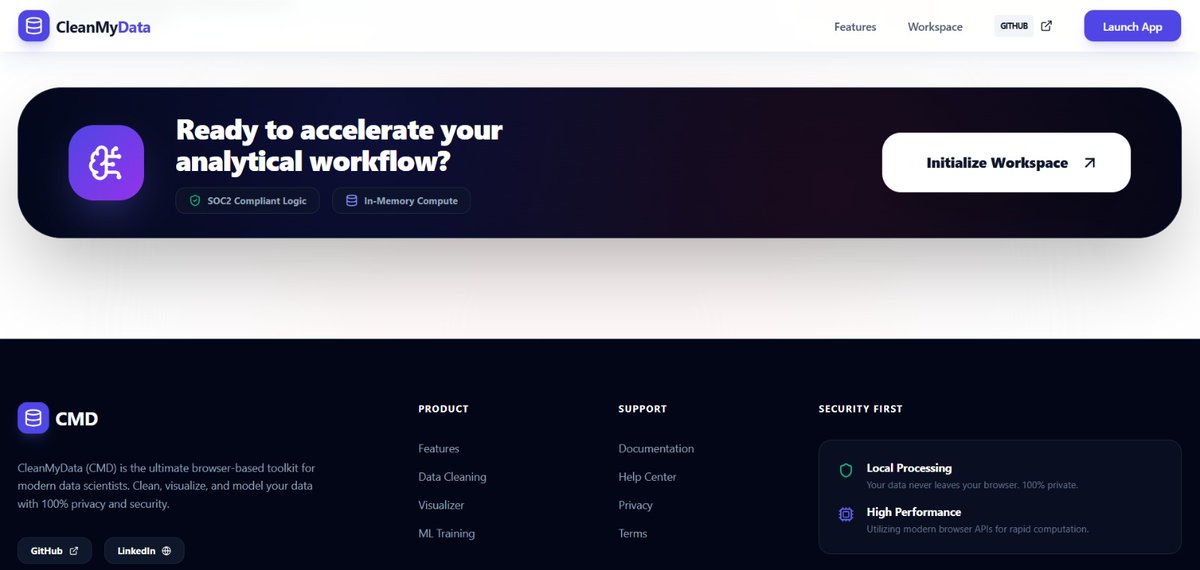Screen dimensions: 1200x570
Task: Click the CMD footer logo icon
Action: [33, 418]
